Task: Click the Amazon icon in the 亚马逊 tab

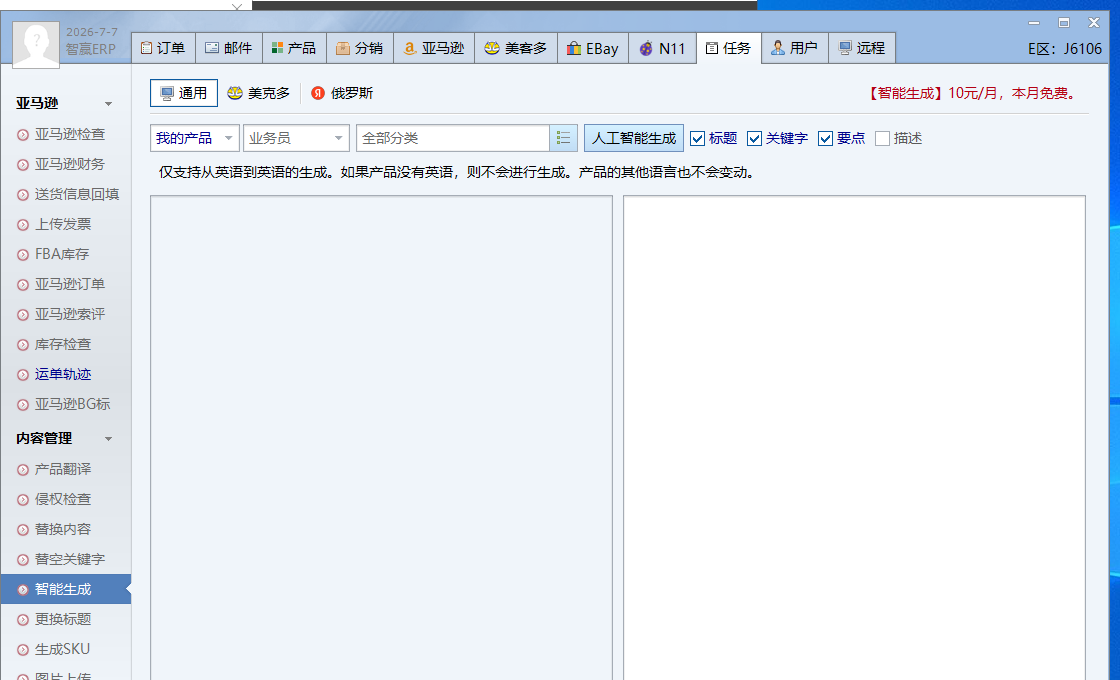Action: point(409,48)
